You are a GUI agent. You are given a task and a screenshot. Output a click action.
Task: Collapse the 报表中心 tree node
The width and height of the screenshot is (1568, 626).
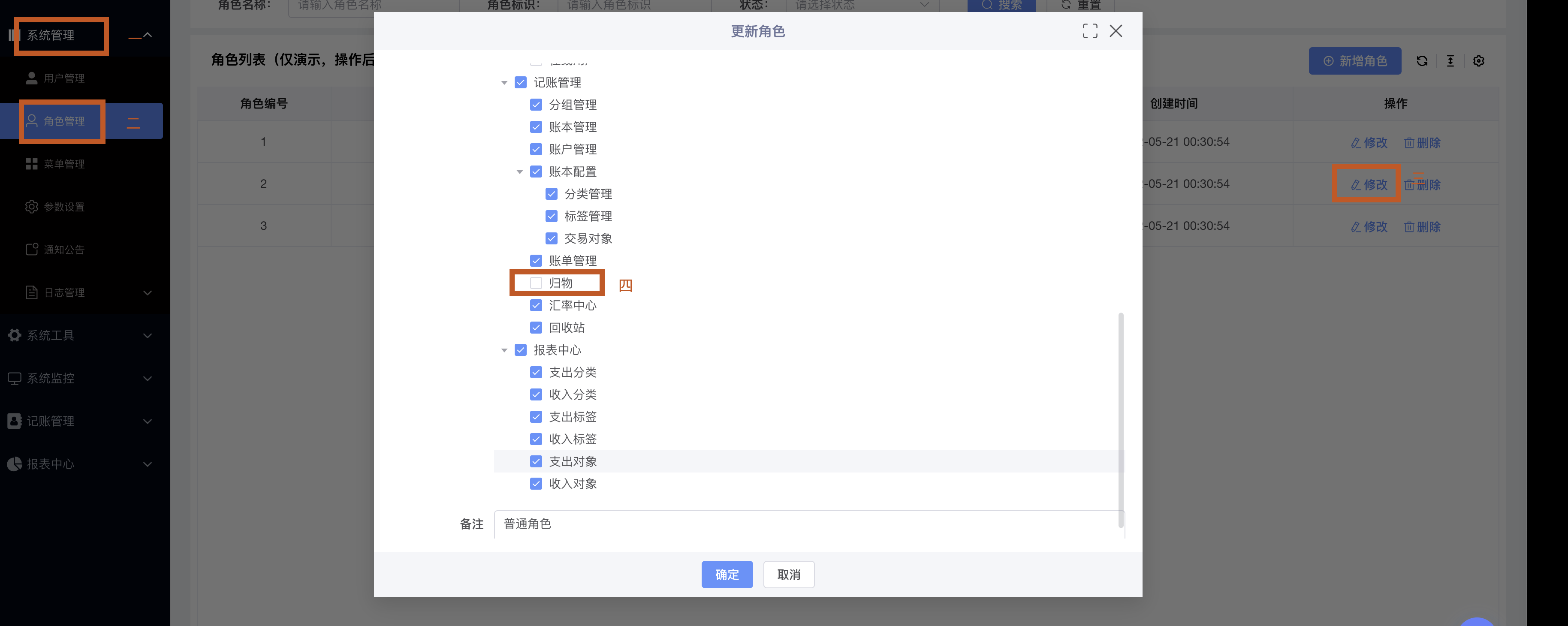tap(504, 350)
